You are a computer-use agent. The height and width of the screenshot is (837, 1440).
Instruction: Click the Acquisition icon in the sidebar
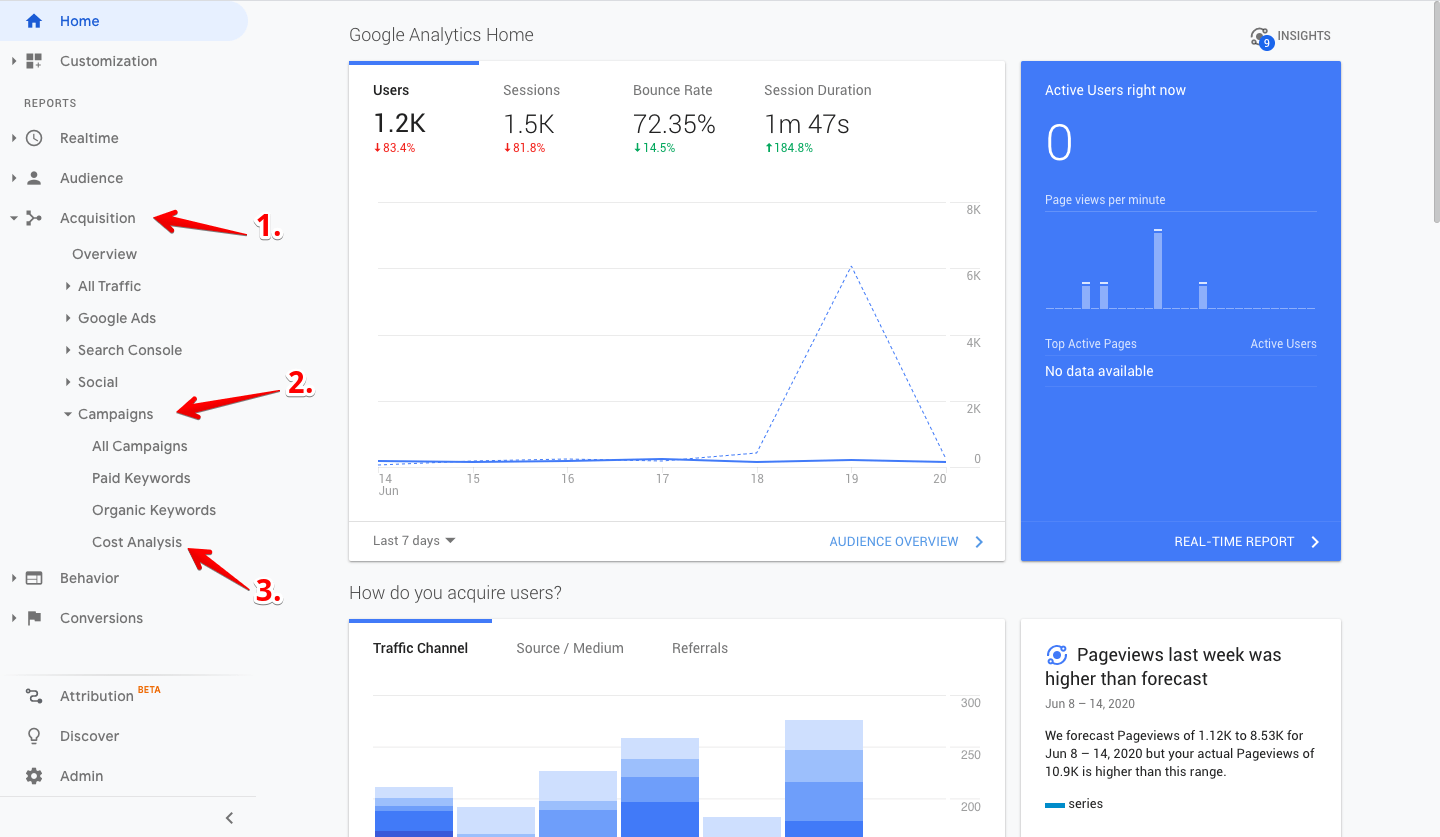pyautogui.click(x=33, y=218)
